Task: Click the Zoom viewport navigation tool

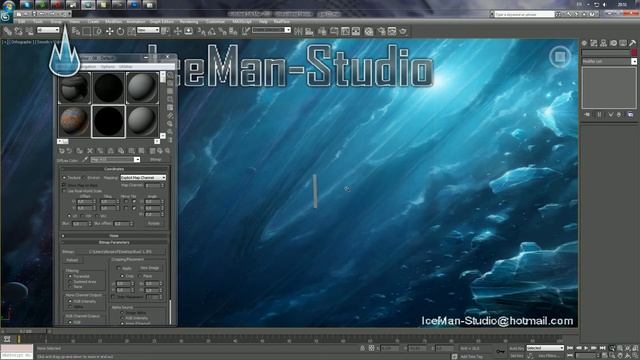Action: 612,348
